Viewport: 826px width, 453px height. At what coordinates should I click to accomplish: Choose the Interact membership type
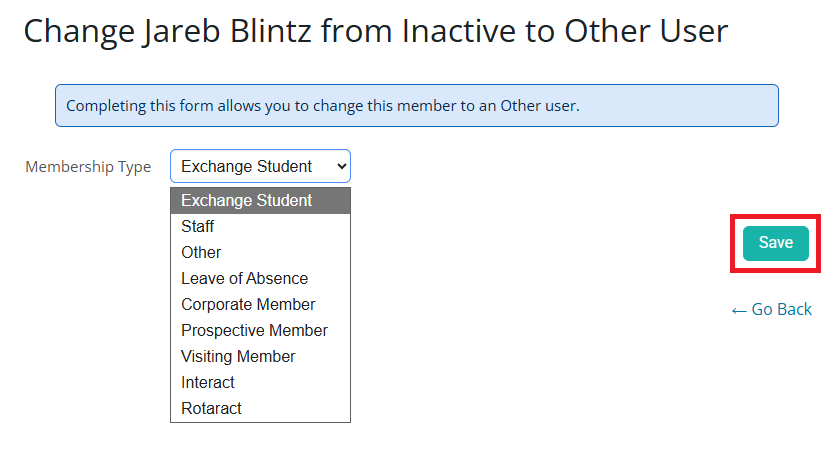point(208,382)
